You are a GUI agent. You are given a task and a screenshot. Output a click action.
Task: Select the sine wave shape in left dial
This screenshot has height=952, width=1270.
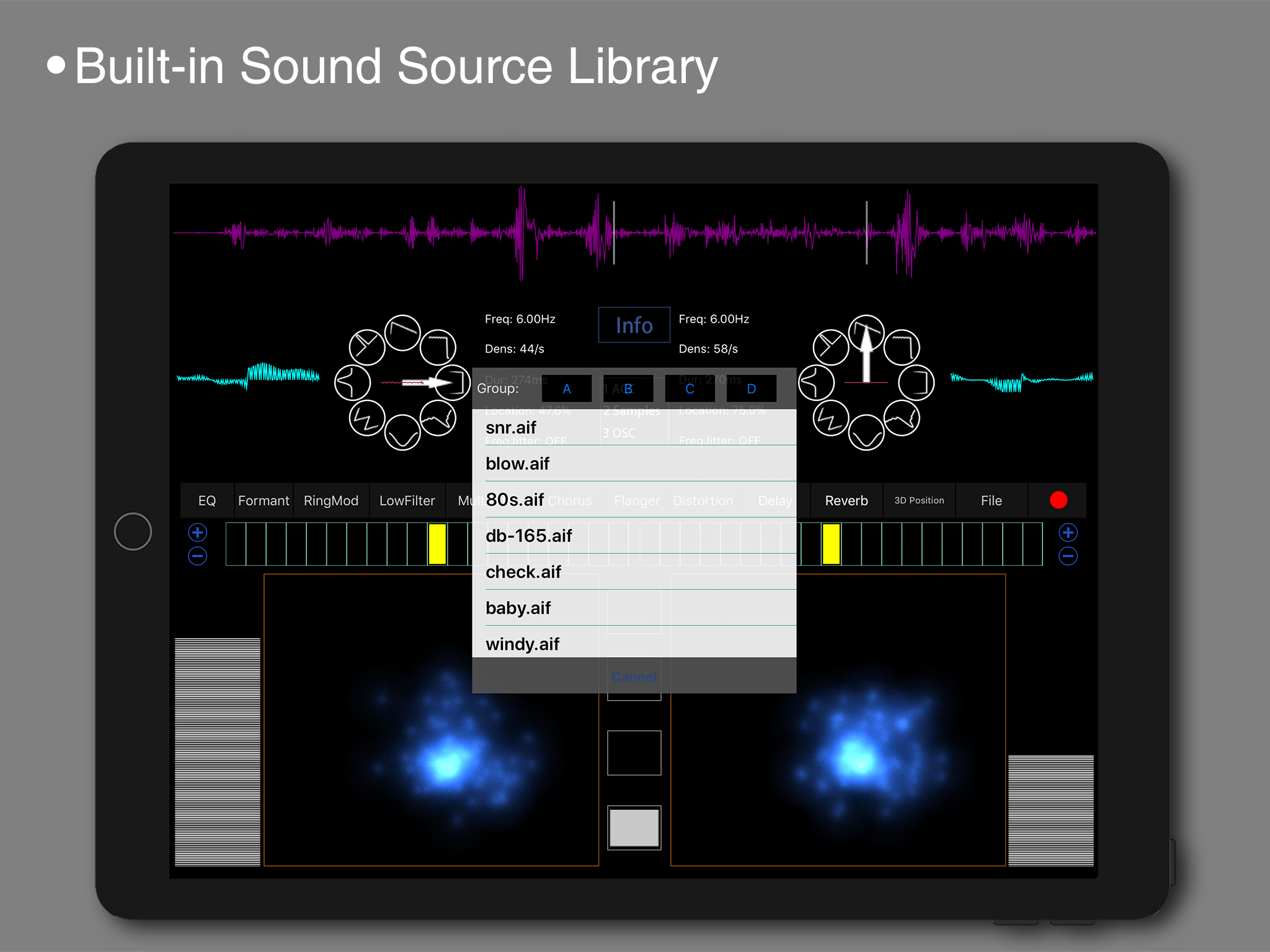[402, 432]
